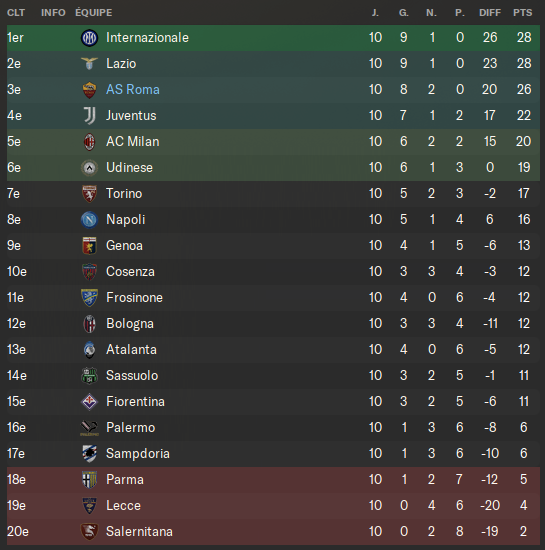The width and height of the screenshot is (545, 550).
Task: Open the Udinese team name link
Action: pyautogui.click(x=129, y=167)
